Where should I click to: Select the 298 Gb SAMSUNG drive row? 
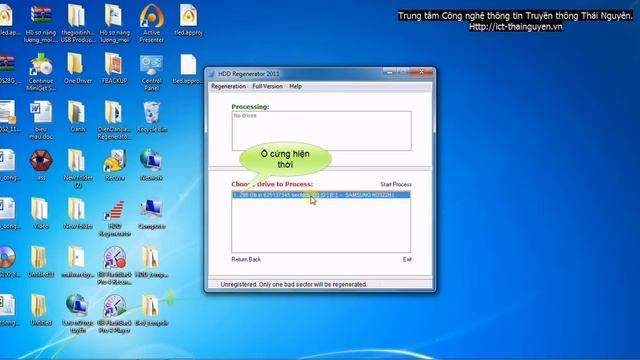click(321, 195)
